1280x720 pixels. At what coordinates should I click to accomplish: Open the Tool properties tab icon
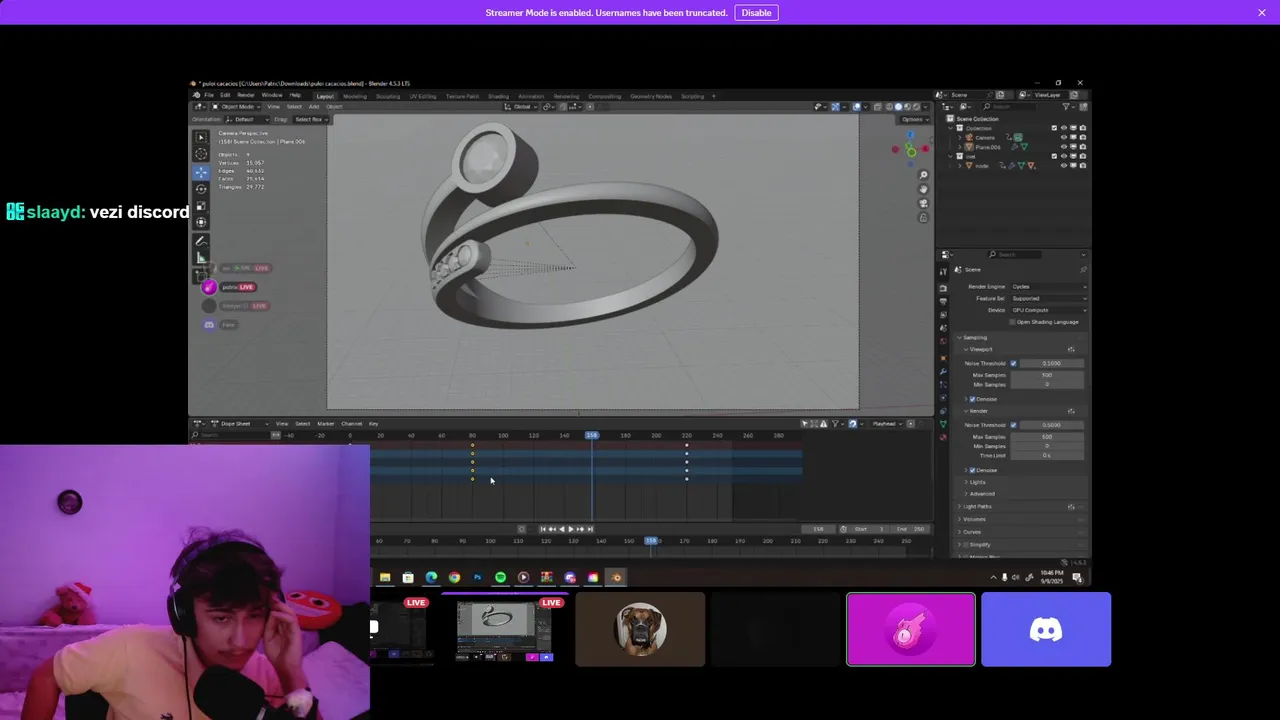click(943, 271)
